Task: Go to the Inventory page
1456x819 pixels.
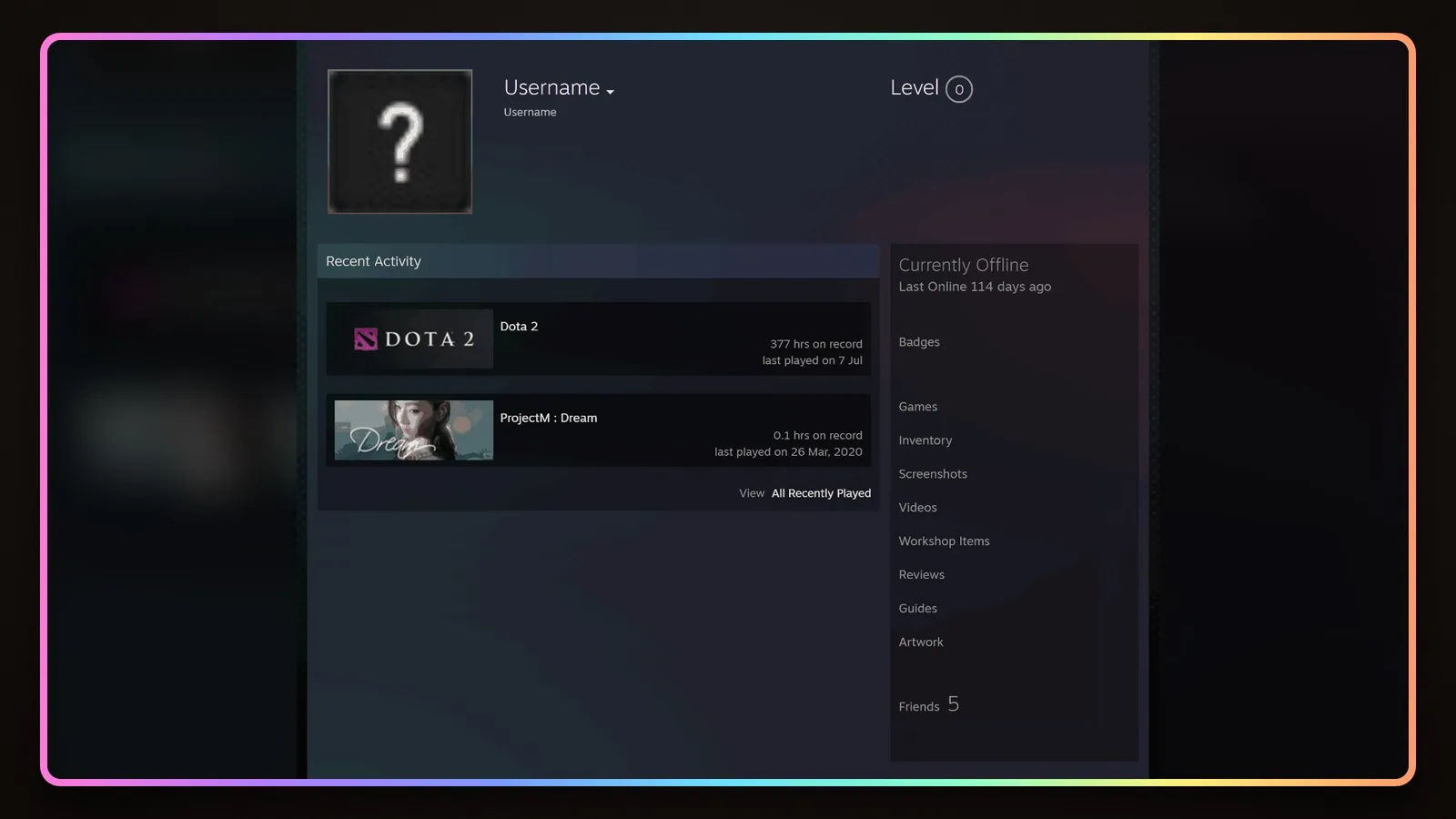Action: pos(925,440)
